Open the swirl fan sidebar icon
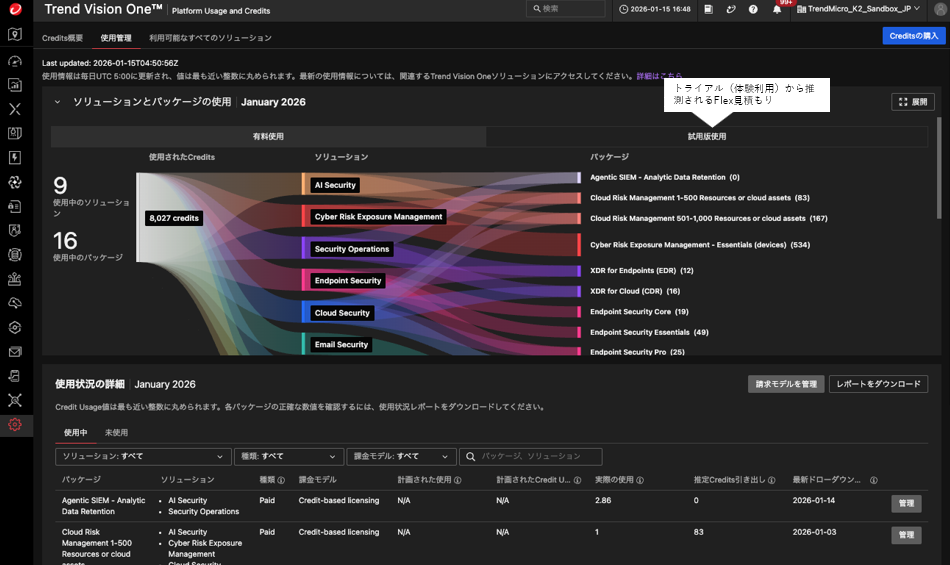The image size is (950, 565). tap(15, 182)
